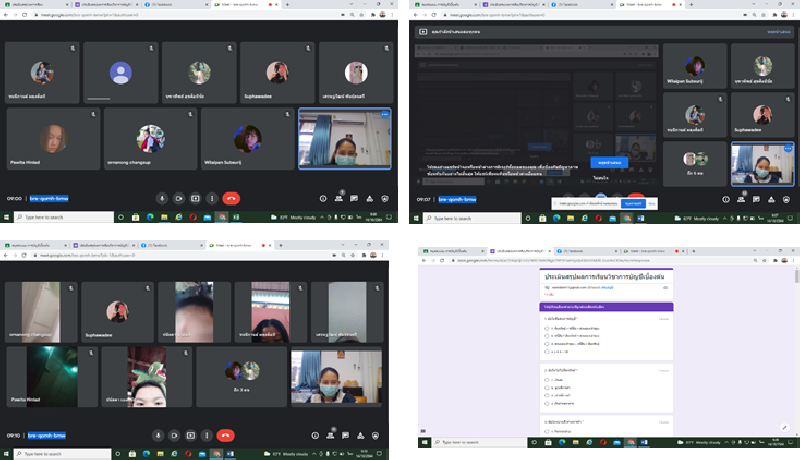
Task: Click blue stop presenting button in shared preview
Action: pos(607,162)
